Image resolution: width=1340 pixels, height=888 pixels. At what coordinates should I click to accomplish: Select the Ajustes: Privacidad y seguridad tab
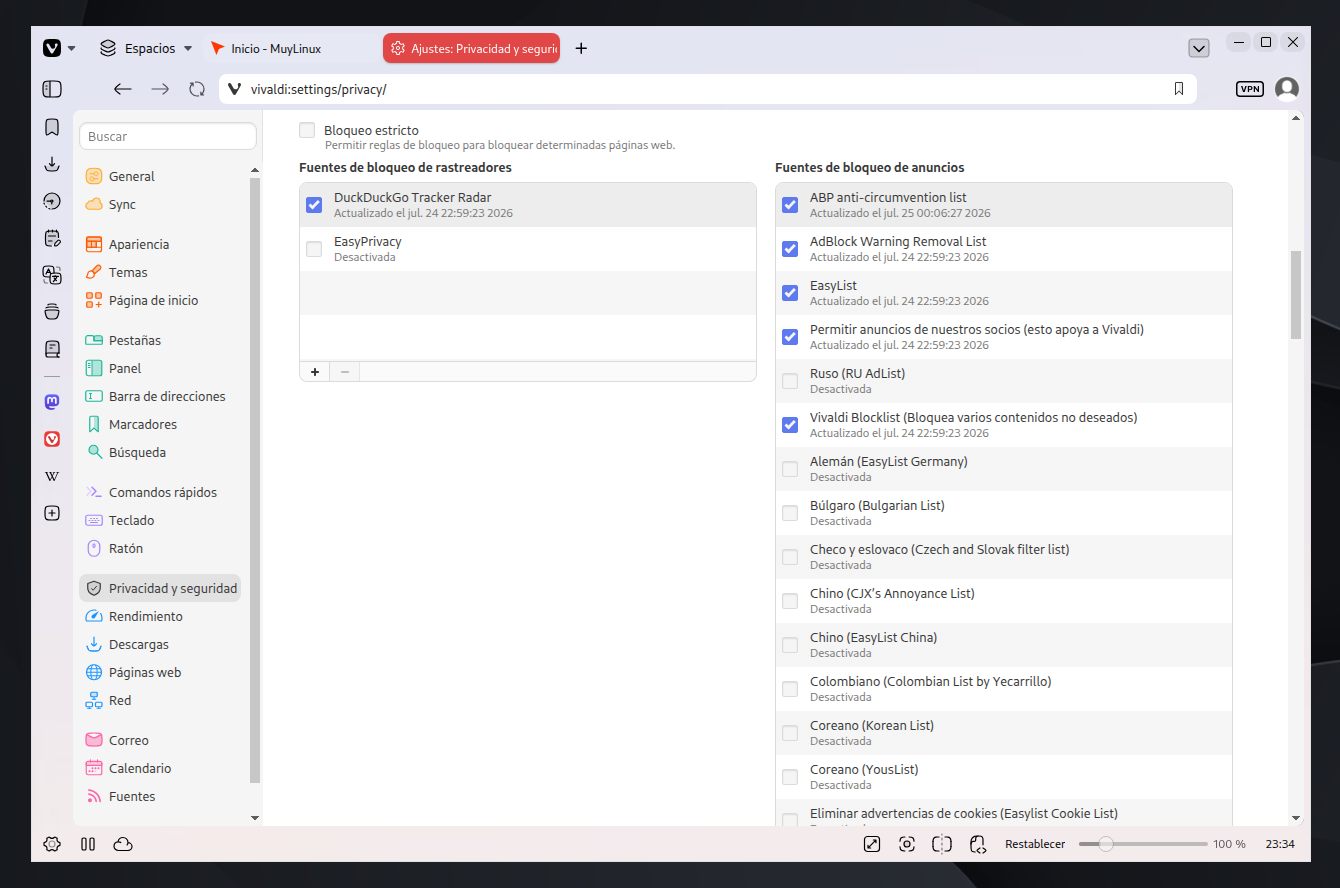coord(471,48)
